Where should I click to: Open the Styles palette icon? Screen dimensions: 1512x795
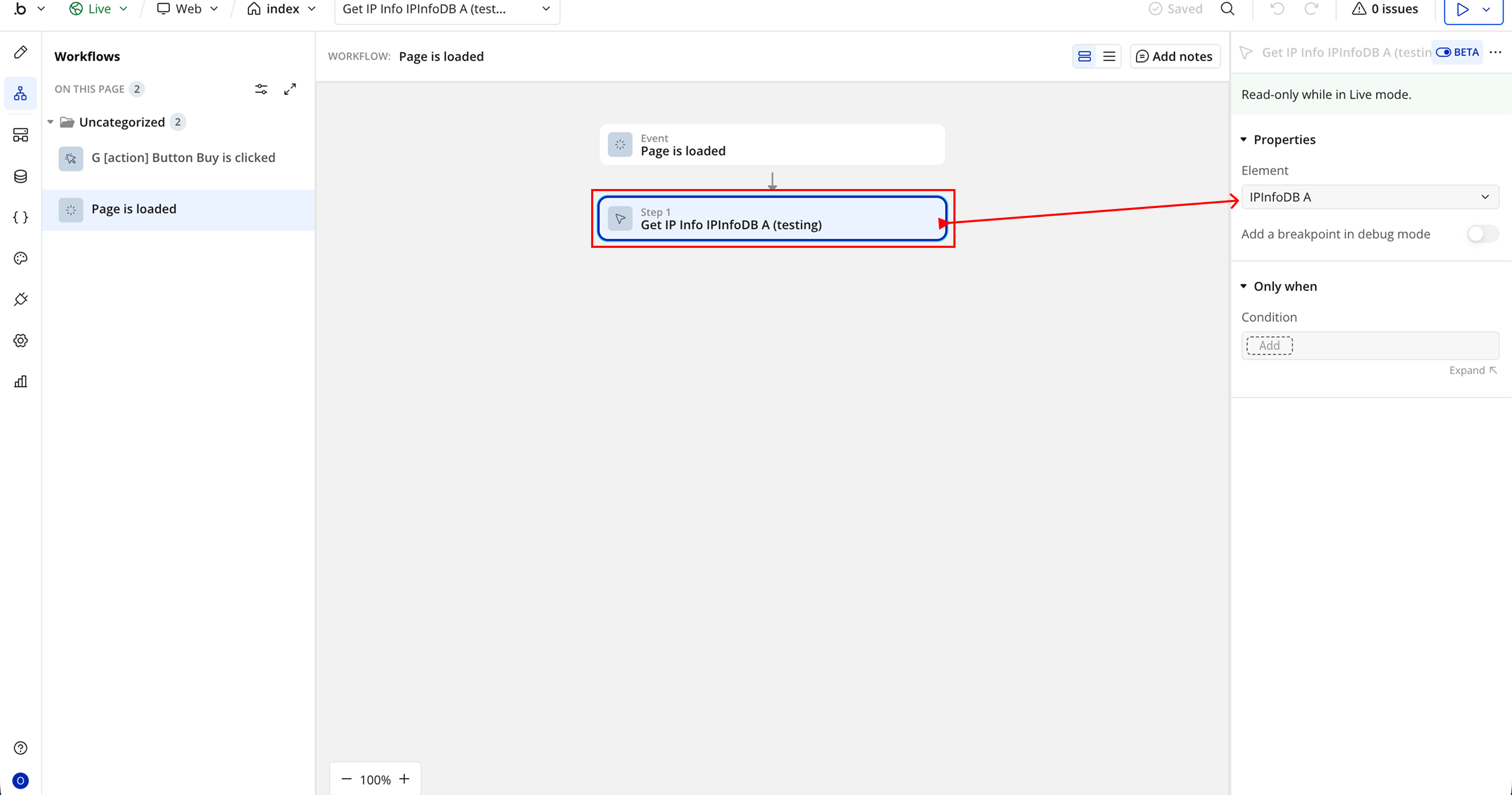click(x=20, y=258)
